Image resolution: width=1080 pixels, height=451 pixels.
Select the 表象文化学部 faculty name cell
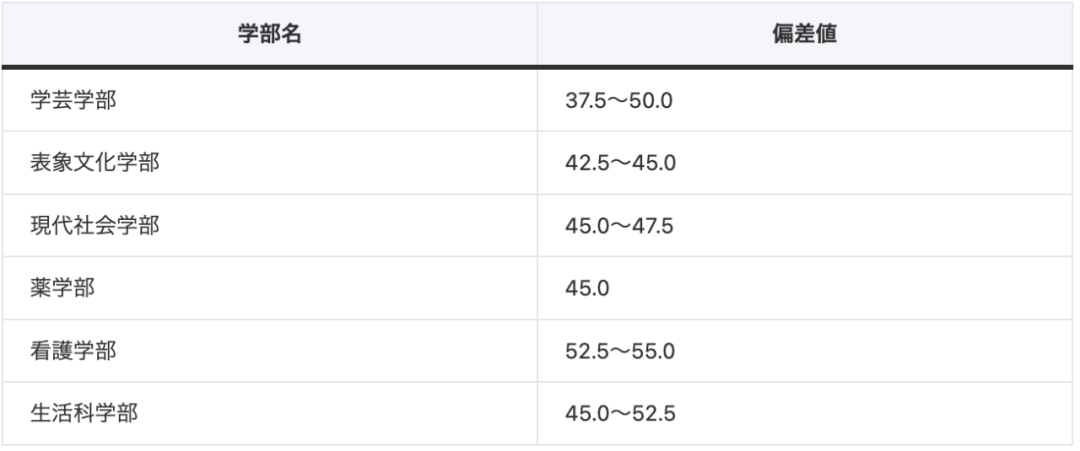point(95,163)
